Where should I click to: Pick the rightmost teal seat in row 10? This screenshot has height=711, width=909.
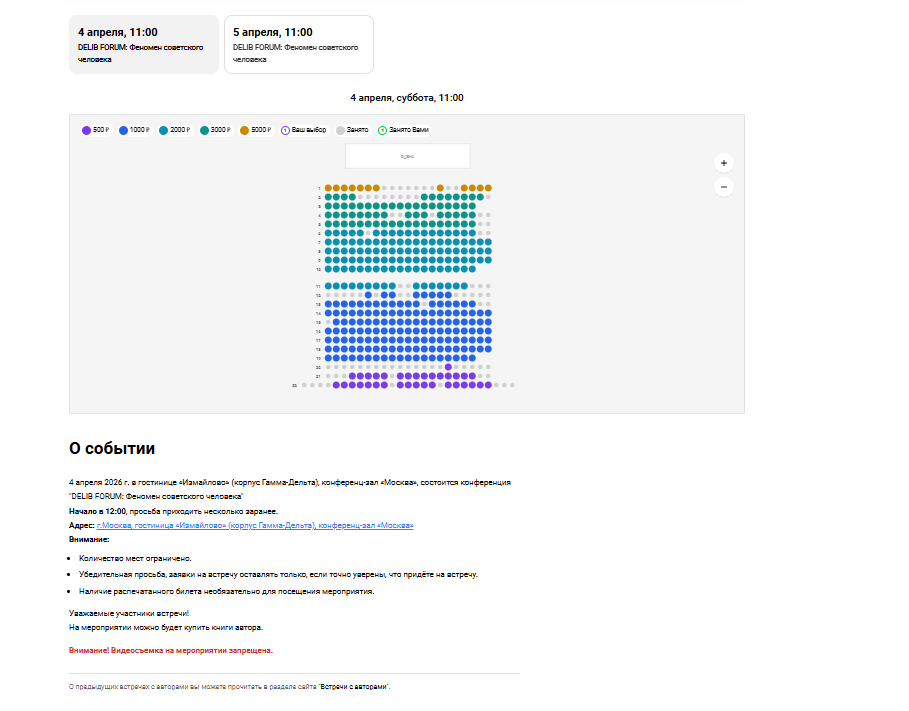coord(472,269)
